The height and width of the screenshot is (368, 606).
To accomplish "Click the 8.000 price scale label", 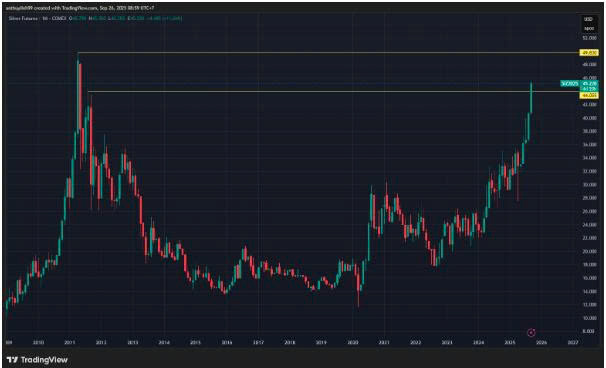I will 589,331.
